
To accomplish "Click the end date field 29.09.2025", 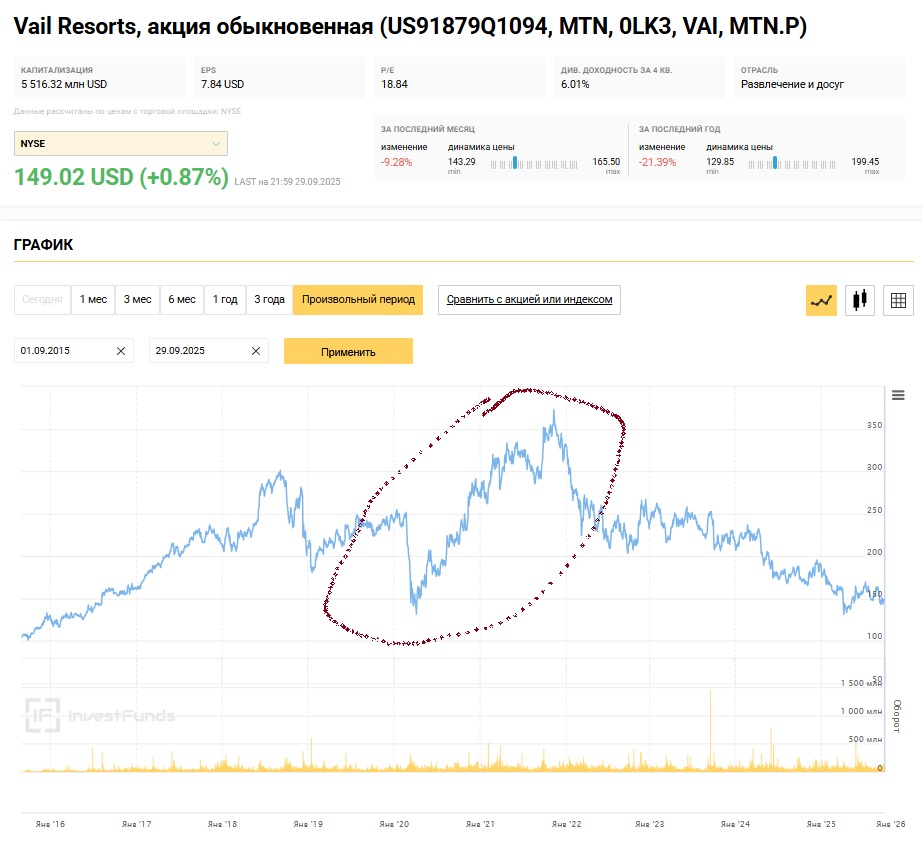I will [x=209, y=350].
